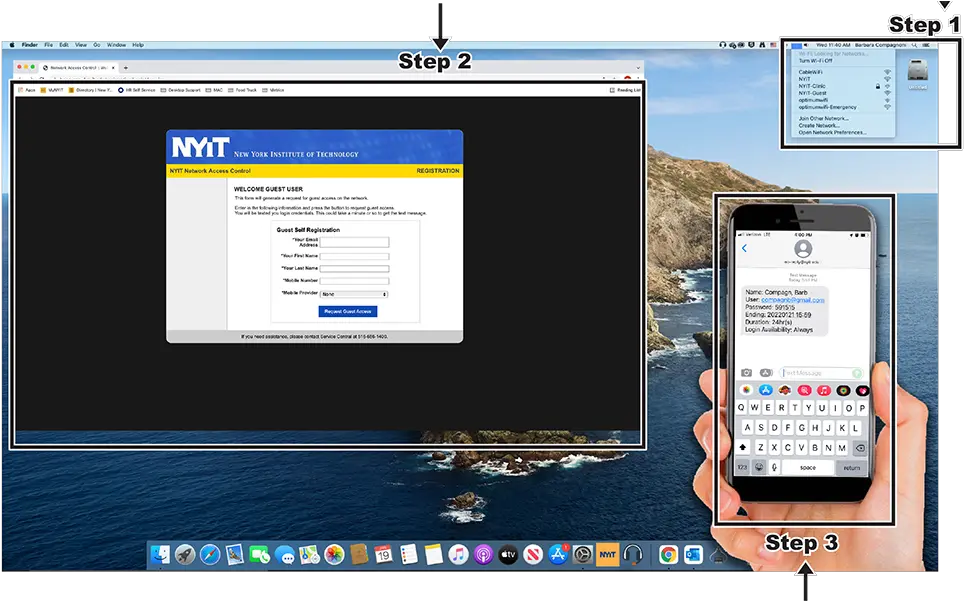Open a new browser tab with plus
This screenshot has height=601, width=964.
click(125, 67)
